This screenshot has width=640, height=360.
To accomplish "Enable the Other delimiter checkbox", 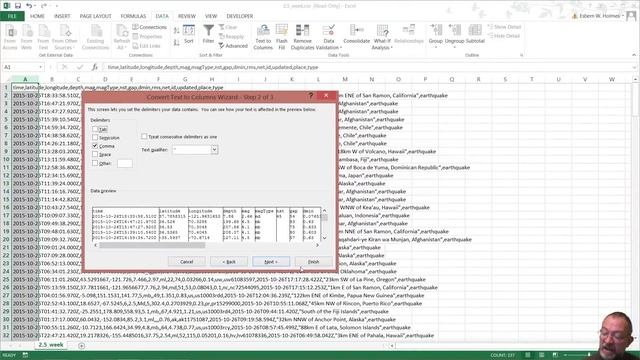I will [x=95, y=163].
